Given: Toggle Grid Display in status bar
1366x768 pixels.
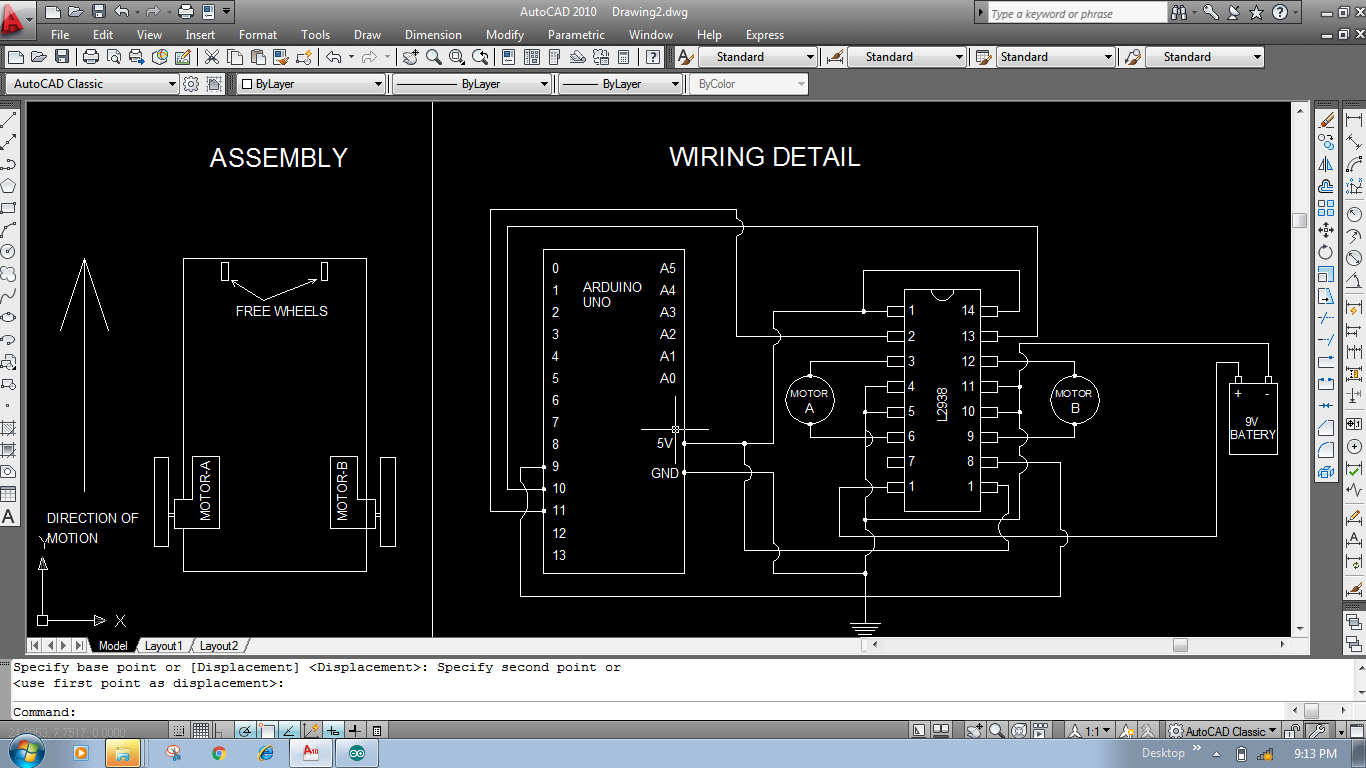Looking at the screenshot, I should pos(201,731).
